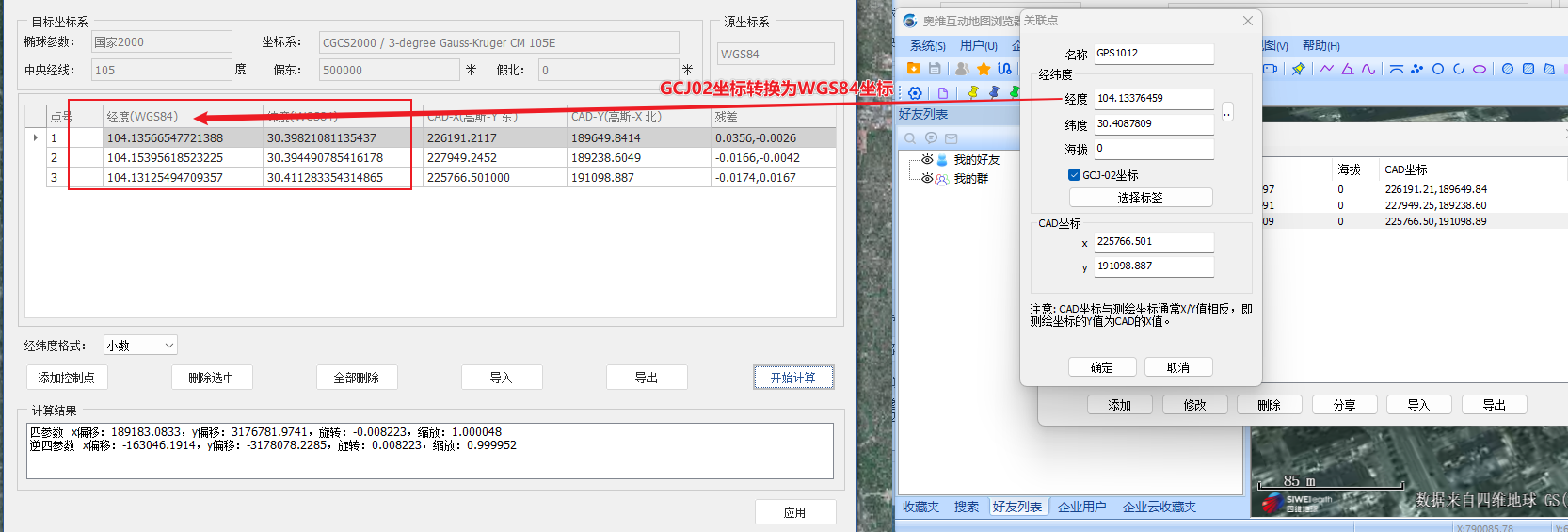Image resolution: width=1568 pixels, height=532 pixels.
Task: Click 确定 in the 关联点 dialog
Action: tap(1101, 367)
